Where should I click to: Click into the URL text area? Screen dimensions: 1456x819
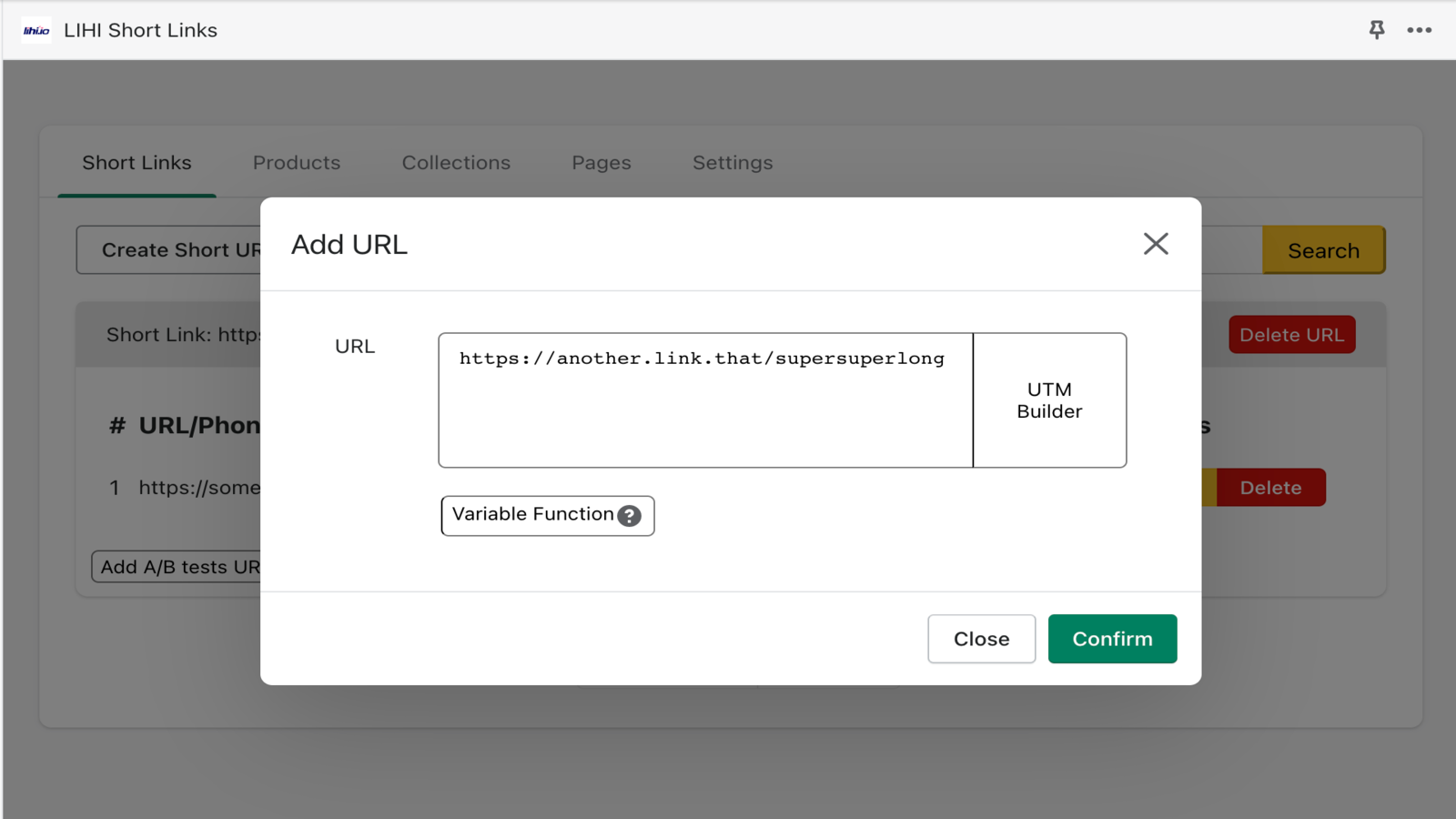[x=705, y=400]
